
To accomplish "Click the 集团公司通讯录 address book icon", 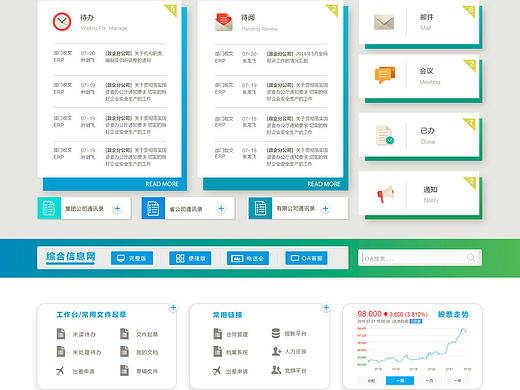I will (x=49, y=208).
